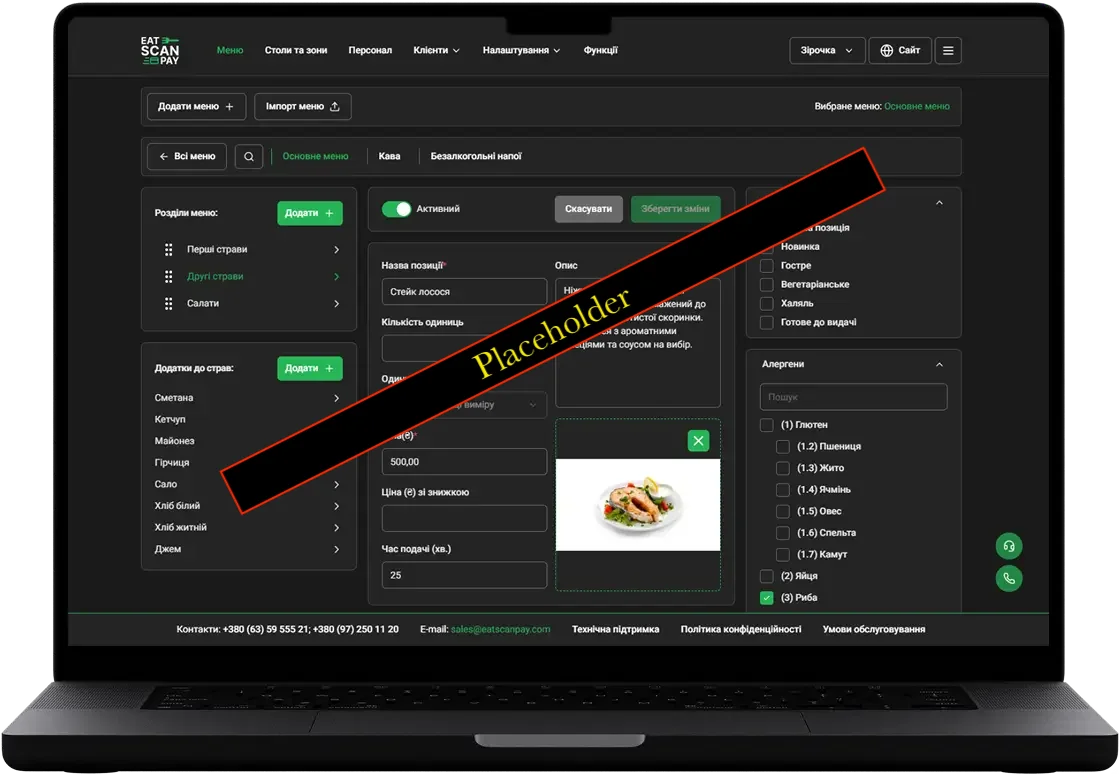
Task: Open the Клієнти dropdown
Action: pyautogui.click(x=436, y=50)
